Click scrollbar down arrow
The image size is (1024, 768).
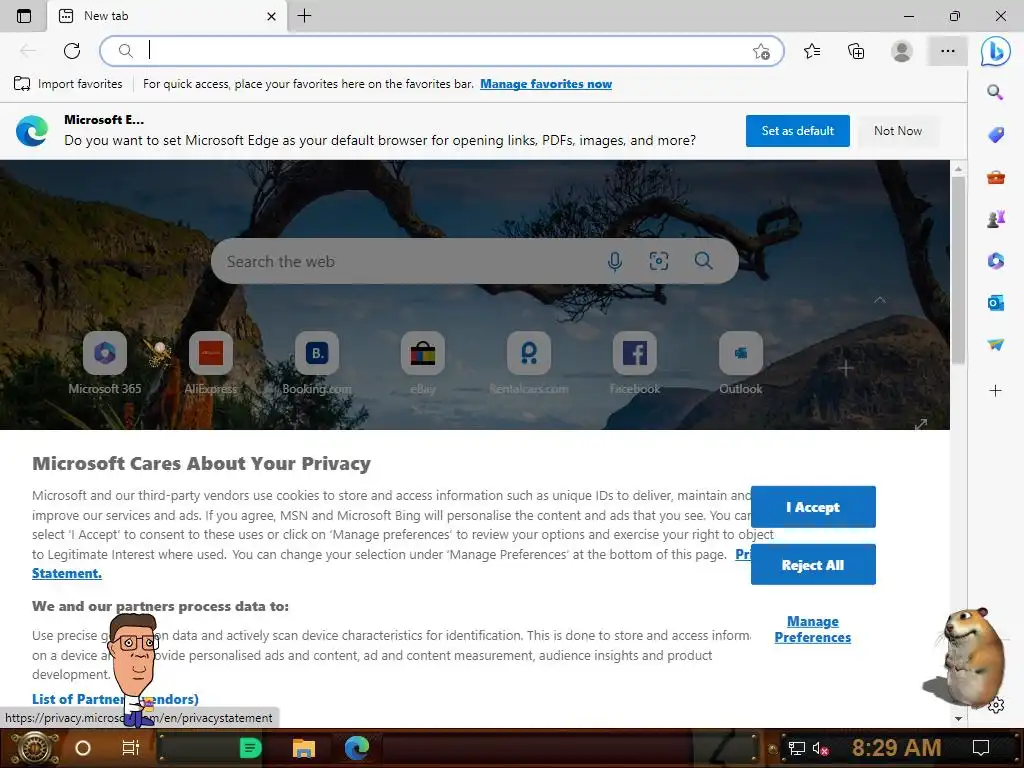coord(958,718)
